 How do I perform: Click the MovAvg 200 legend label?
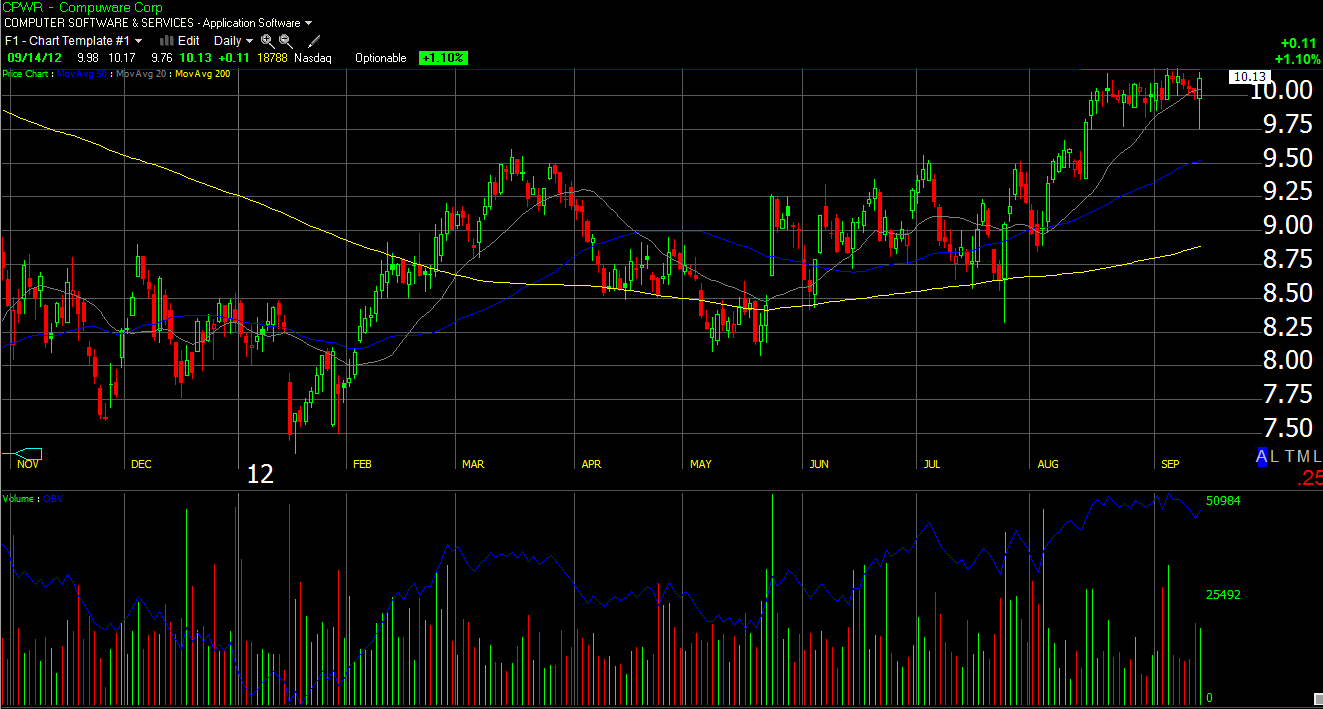click(203, 74)
